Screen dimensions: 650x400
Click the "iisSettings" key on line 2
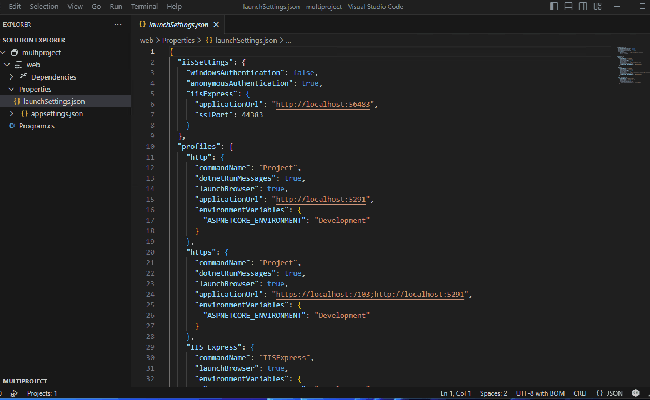[205, 62]
